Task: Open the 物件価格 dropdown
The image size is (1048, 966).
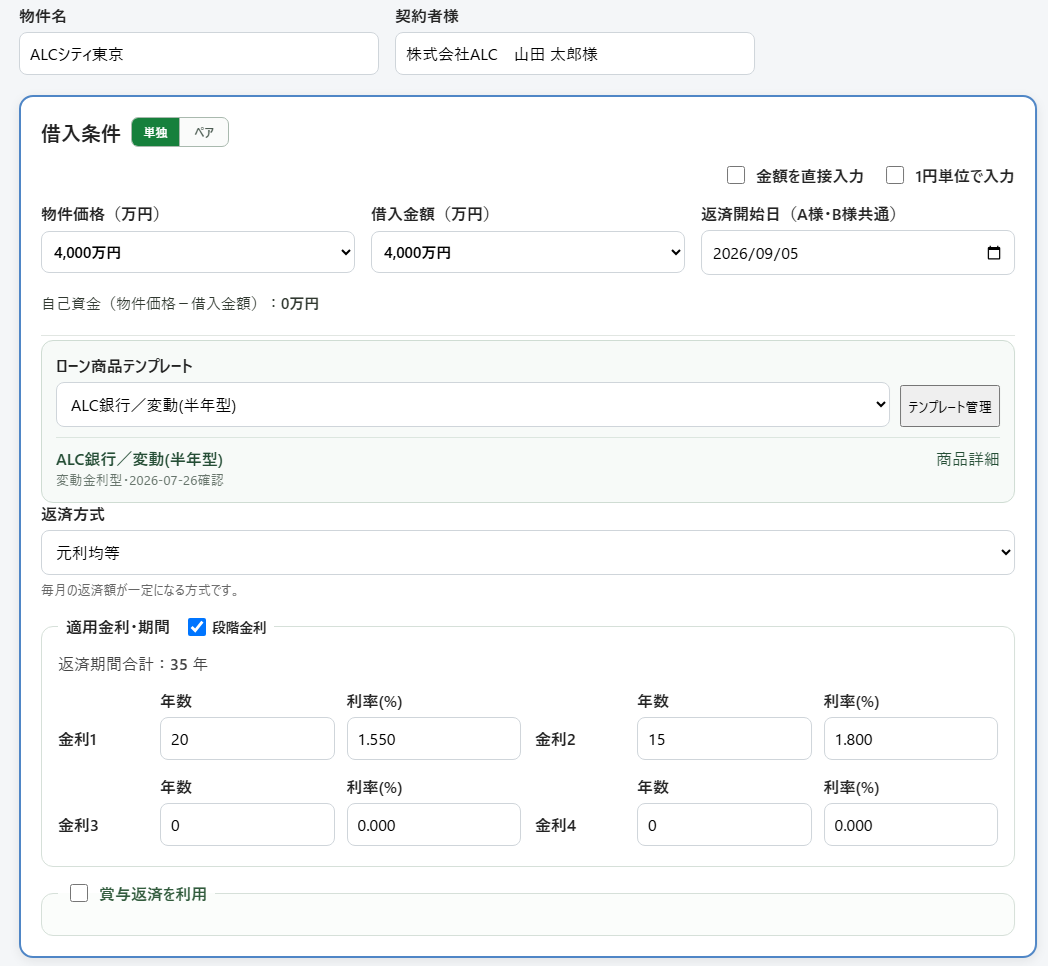Action: (x=198, y=252)
